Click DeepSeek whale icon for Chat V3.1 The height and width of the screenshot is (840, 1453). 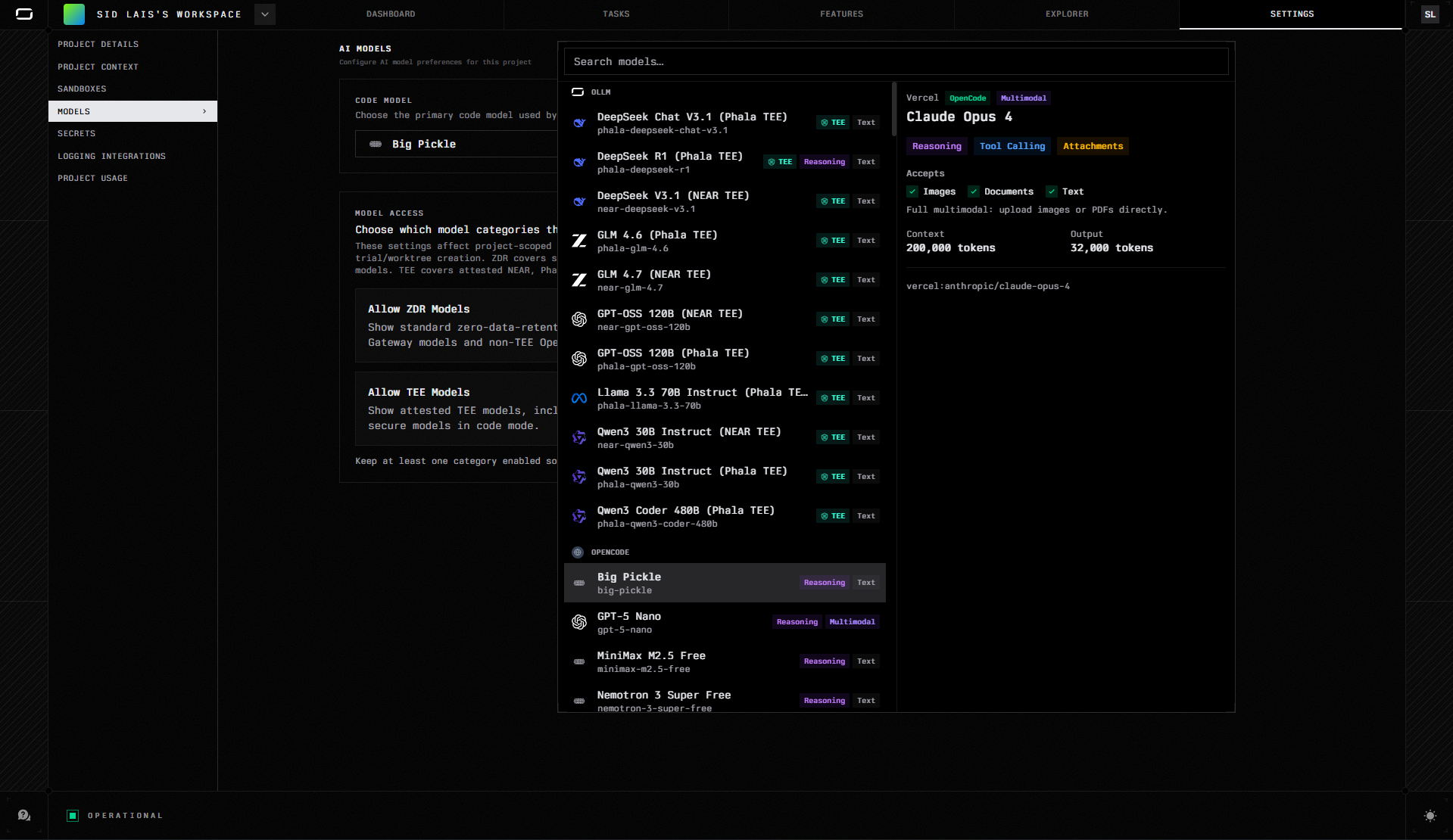point(579,123)
